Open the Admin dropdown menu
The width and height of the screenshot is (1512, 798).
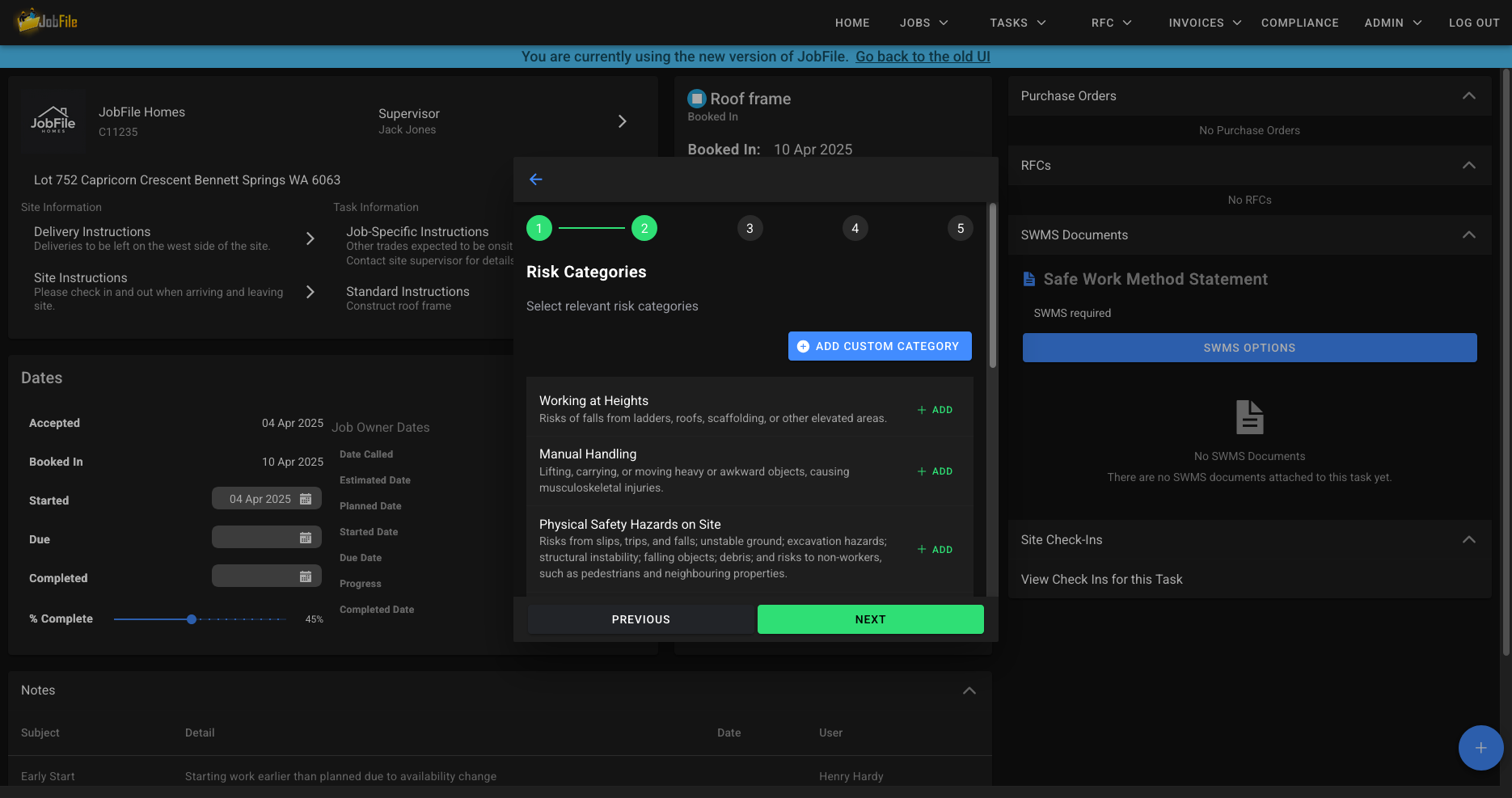[1393, 23]
